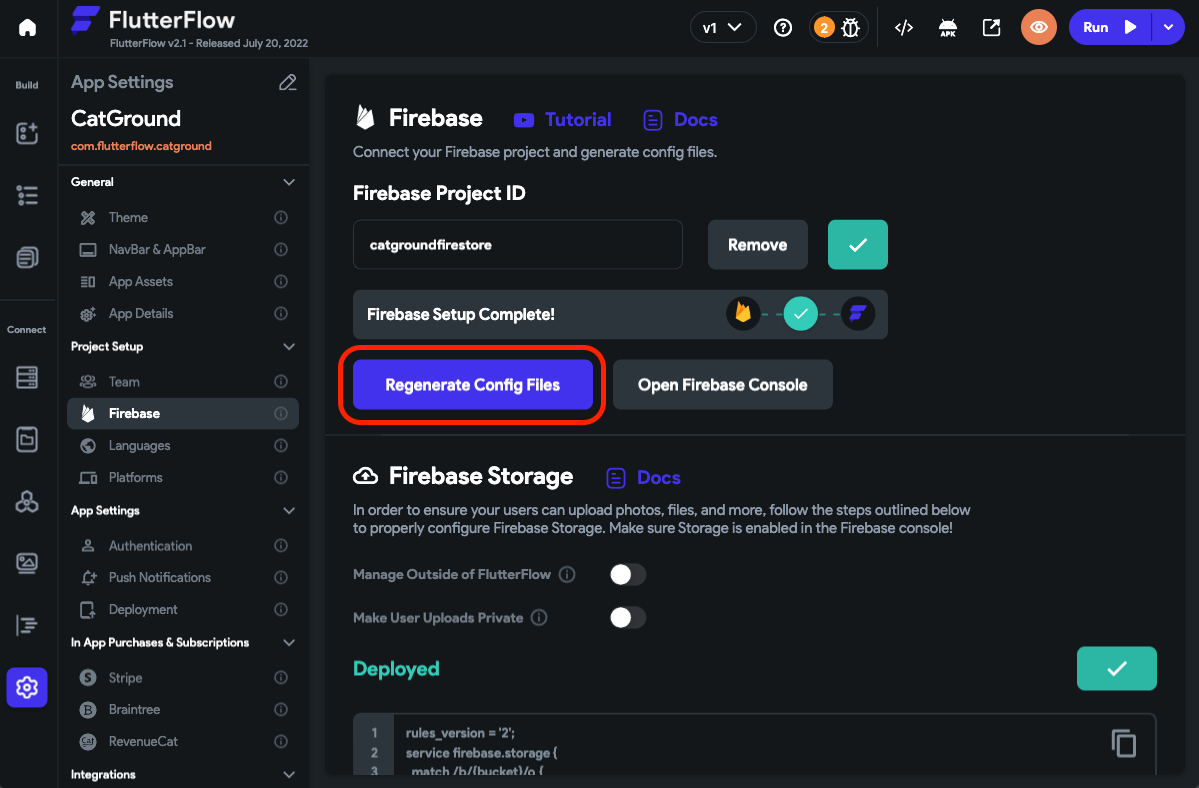Click Regenerate Config Files button
Screen dimensions: 1199x788
tap(473, 384)
